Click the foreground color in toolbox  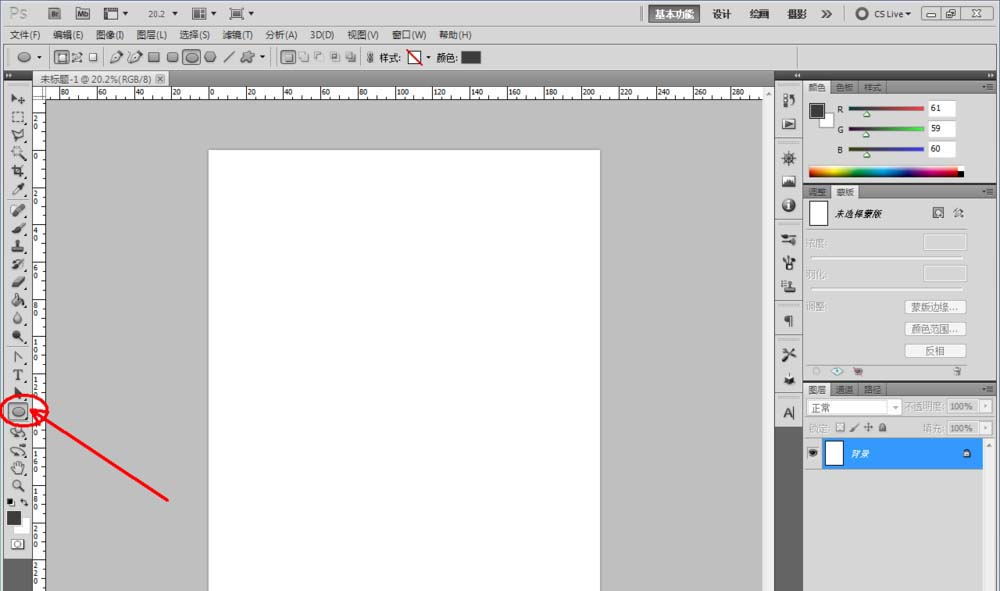pos(14,518)
